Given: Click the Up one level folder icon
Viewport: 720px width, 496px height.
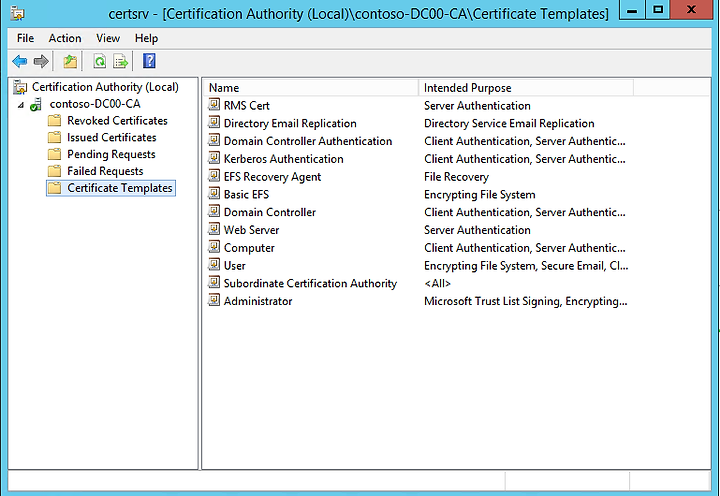Looking at the screenshot, I should pos(70,61).
